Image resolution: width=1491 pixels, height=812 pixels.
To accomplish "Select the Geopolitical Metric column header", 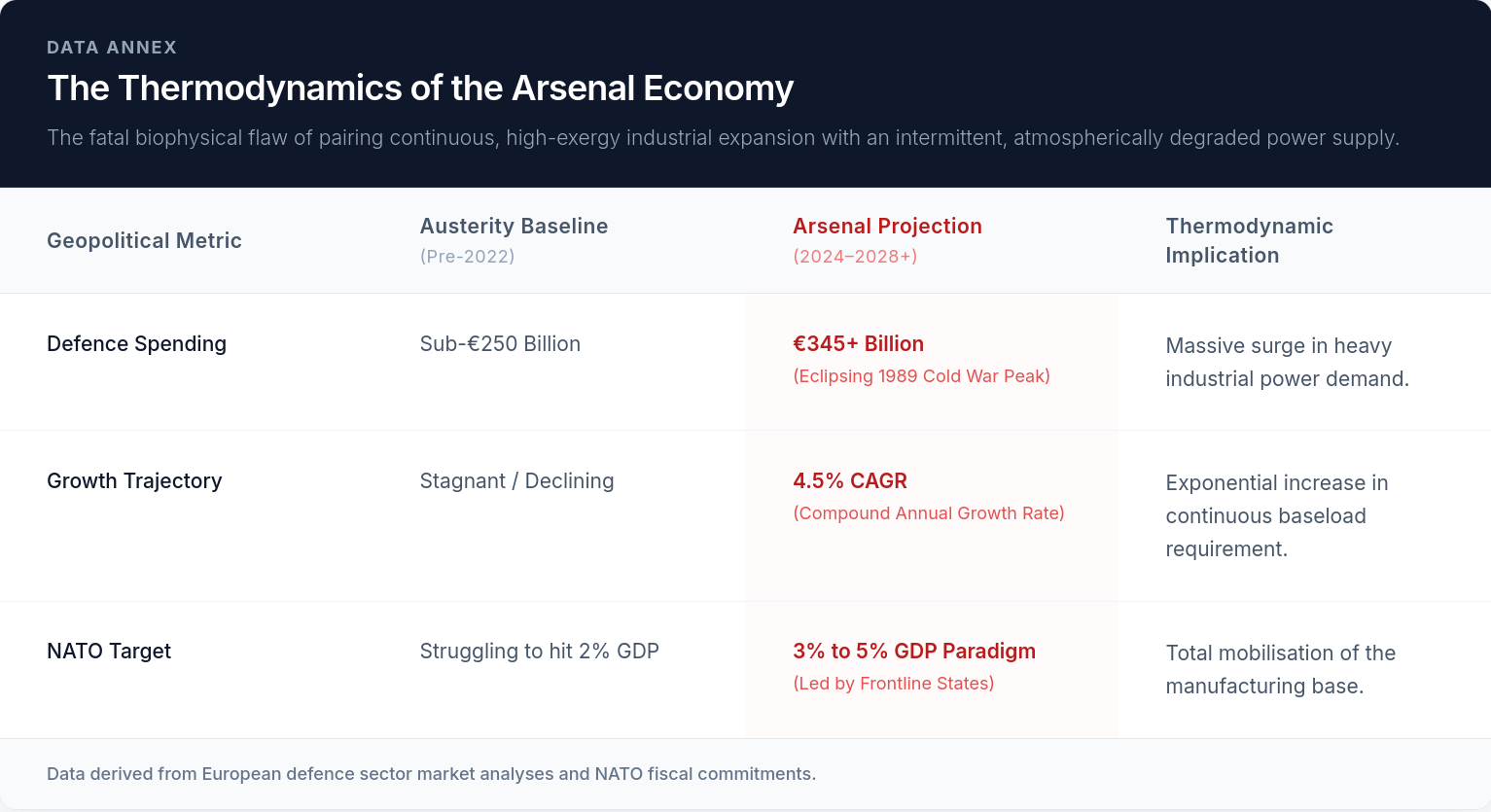I will 144,241.
